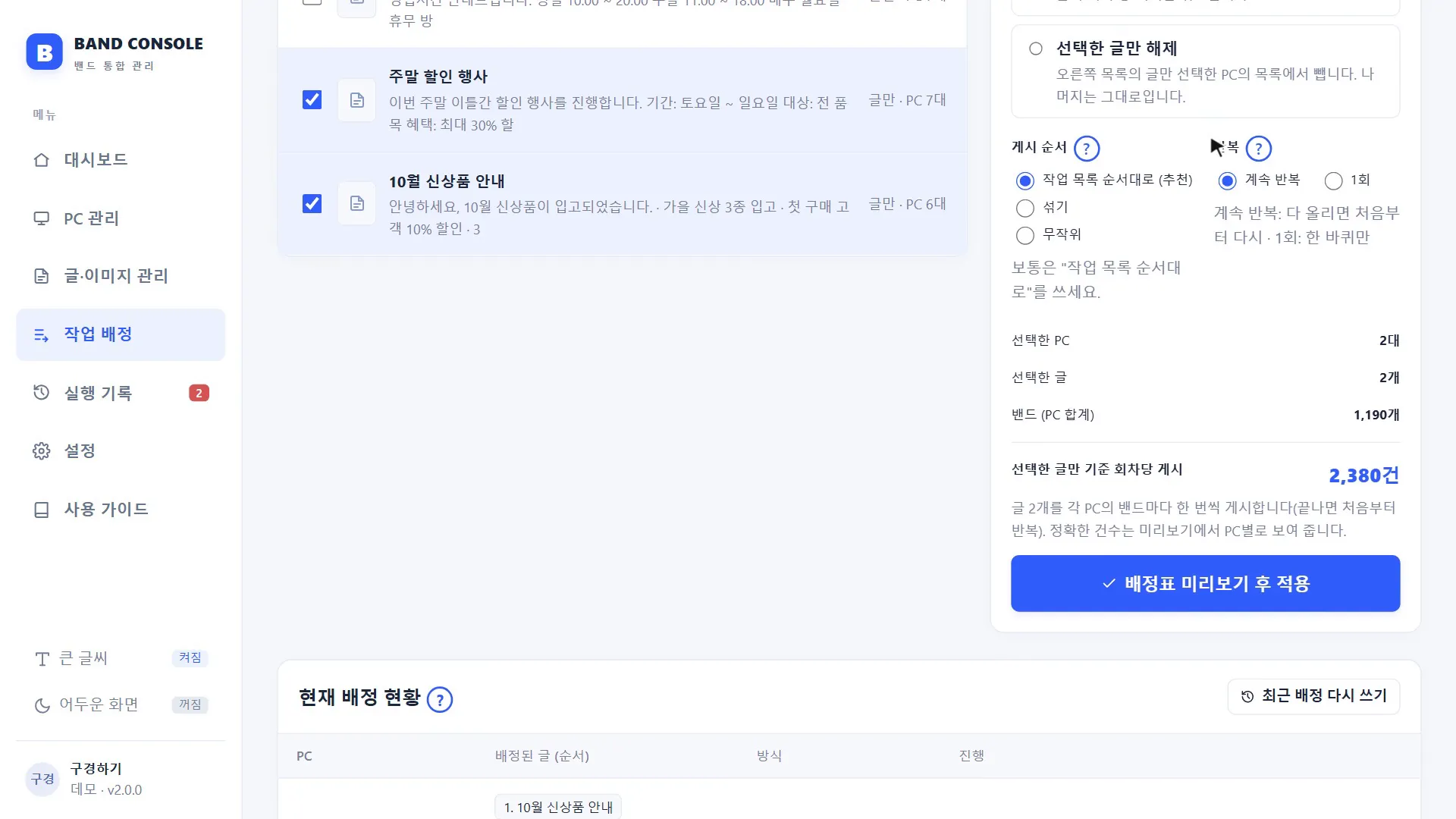Open the help icon next to 반복
The image size is (1456, 819).
(1259, 149)
